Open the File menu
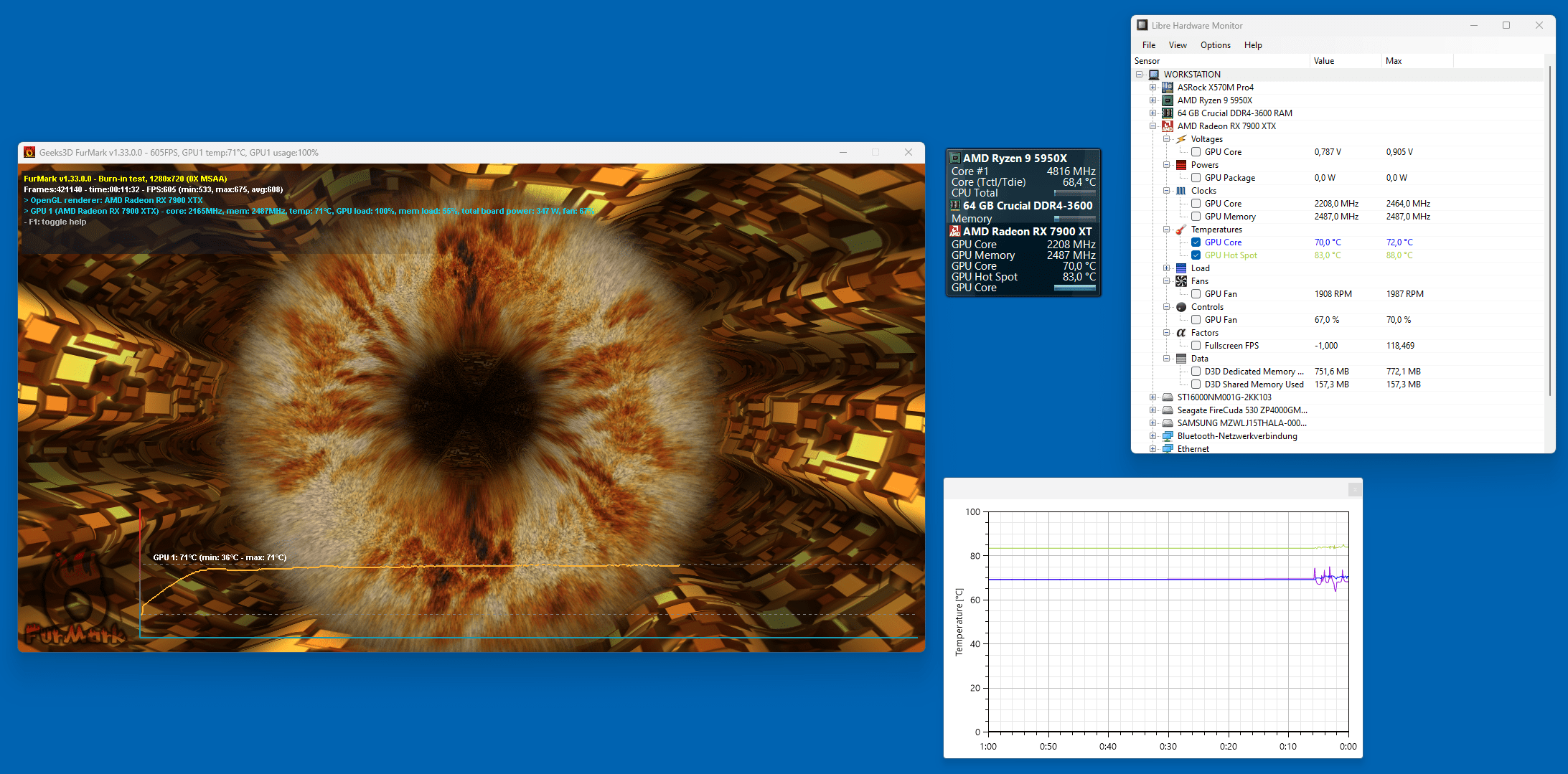 pos(1149,45)
